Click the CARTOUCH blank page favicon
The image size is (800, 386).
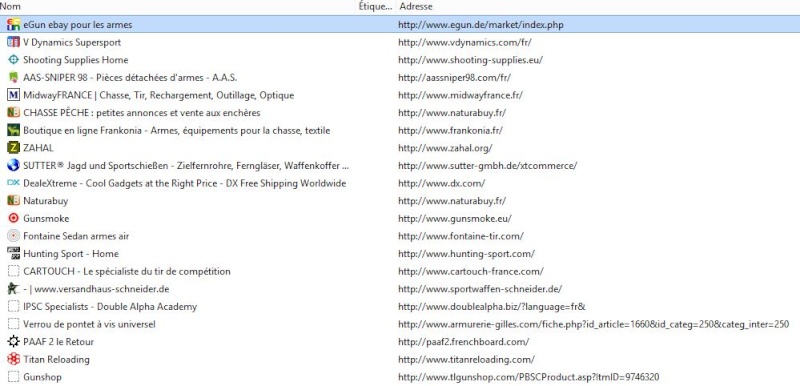14,271
